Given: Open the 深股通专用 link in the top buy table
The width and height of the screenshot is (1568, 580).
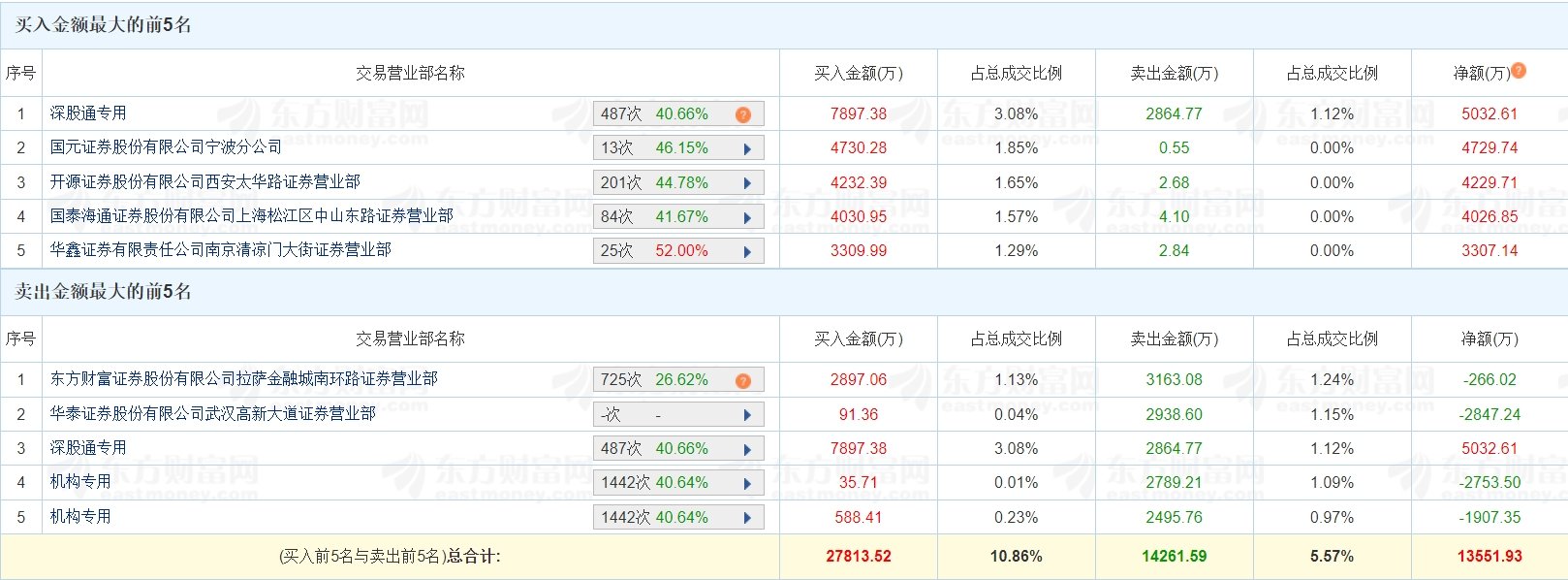Looking at the screenshot, I should pos(88,113).
